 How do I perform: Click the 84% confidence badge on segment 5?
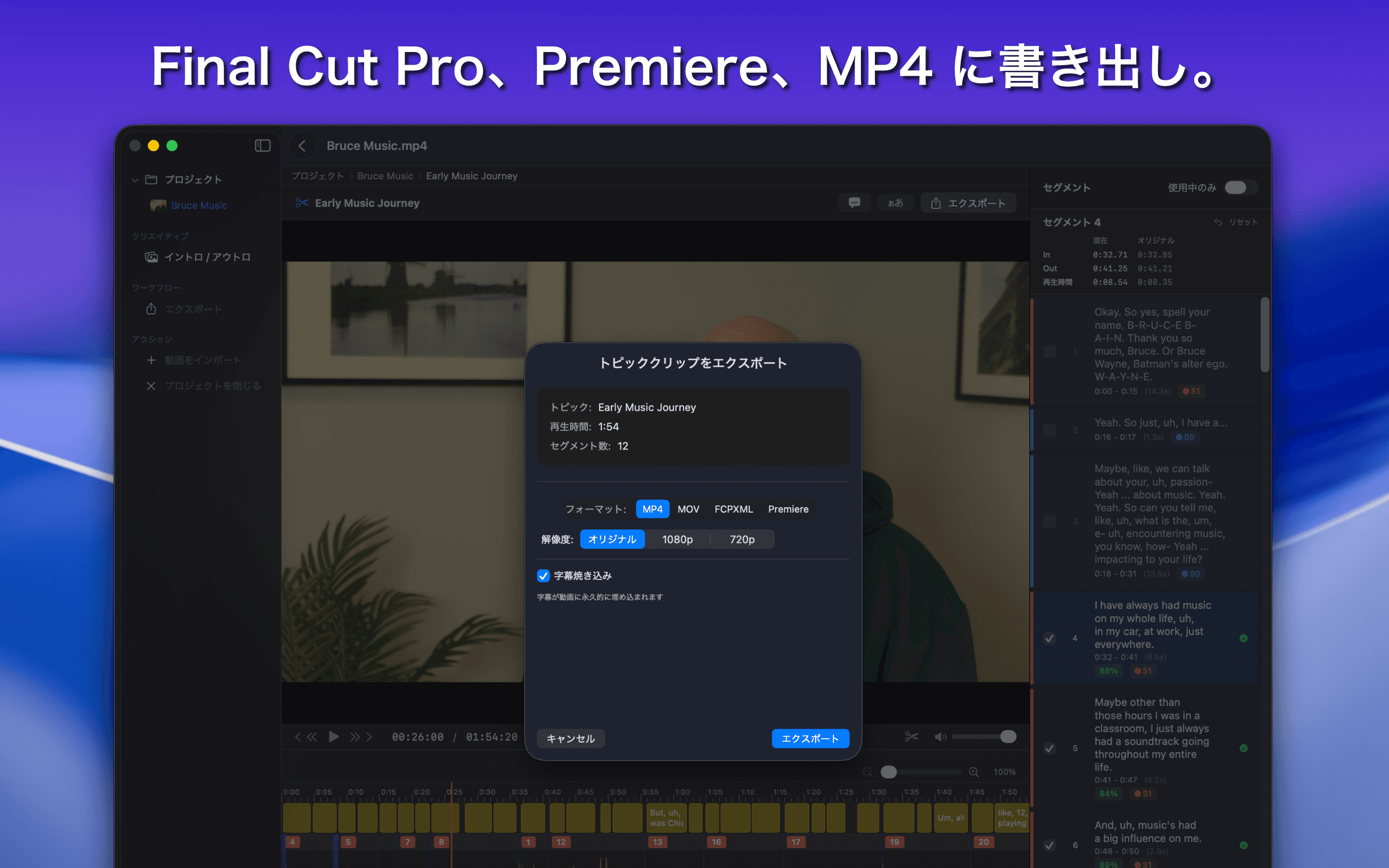(x=1108, y=794)
